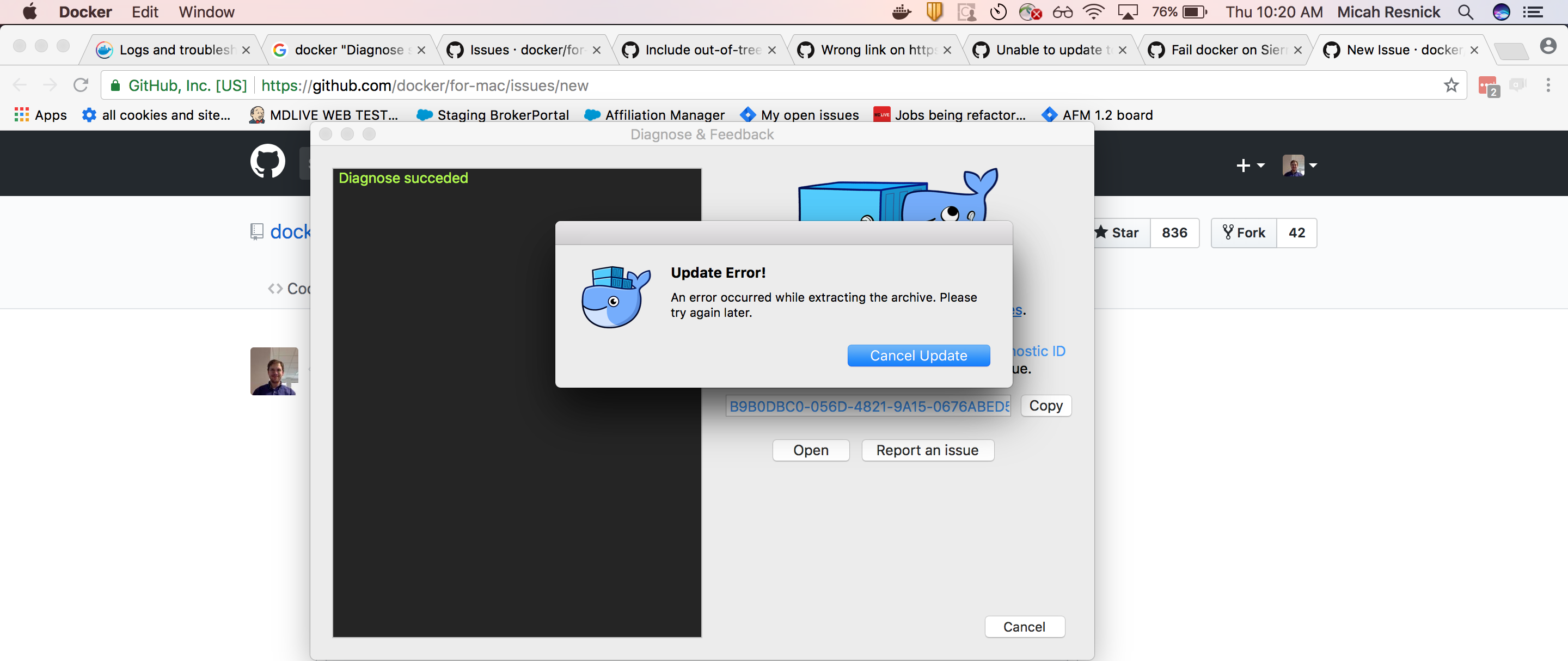This screenshot has width=1568, height=661.
Task: Click the GitHub Fork button
Action: point(1244,233)
